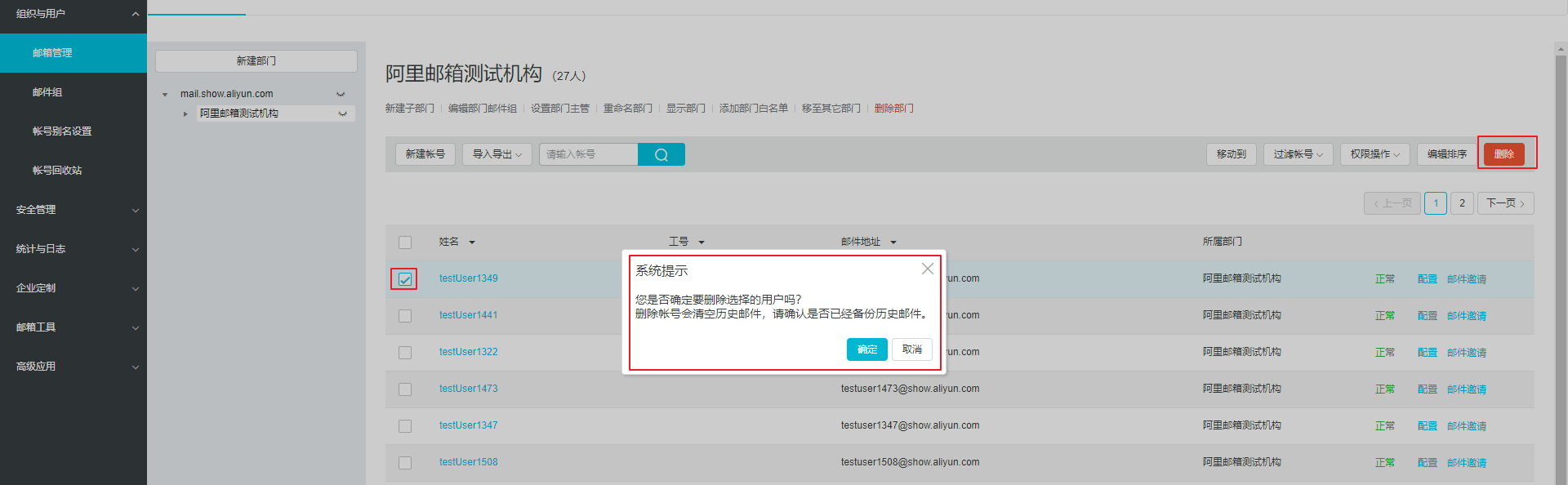Screen dimensions: 1568x485
Task: Click the red 删除 button
Action: (1503, 154)
